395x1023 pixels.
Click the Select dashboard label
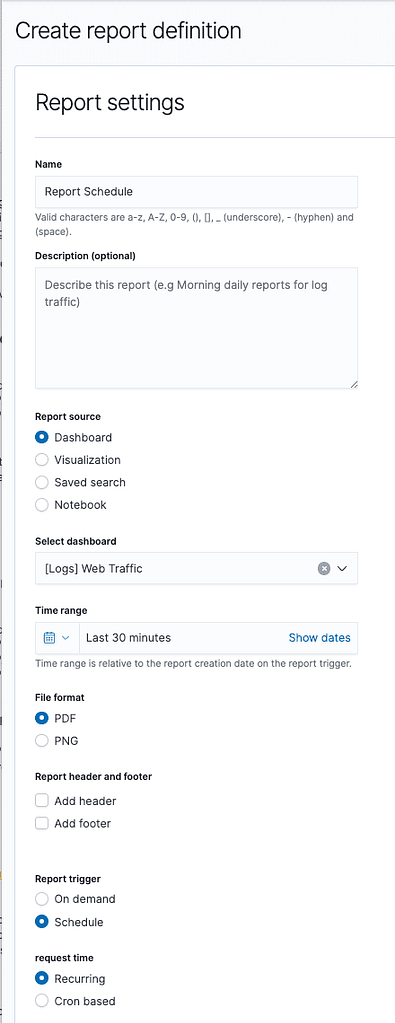pyautogui.click(x=76, y=541)
